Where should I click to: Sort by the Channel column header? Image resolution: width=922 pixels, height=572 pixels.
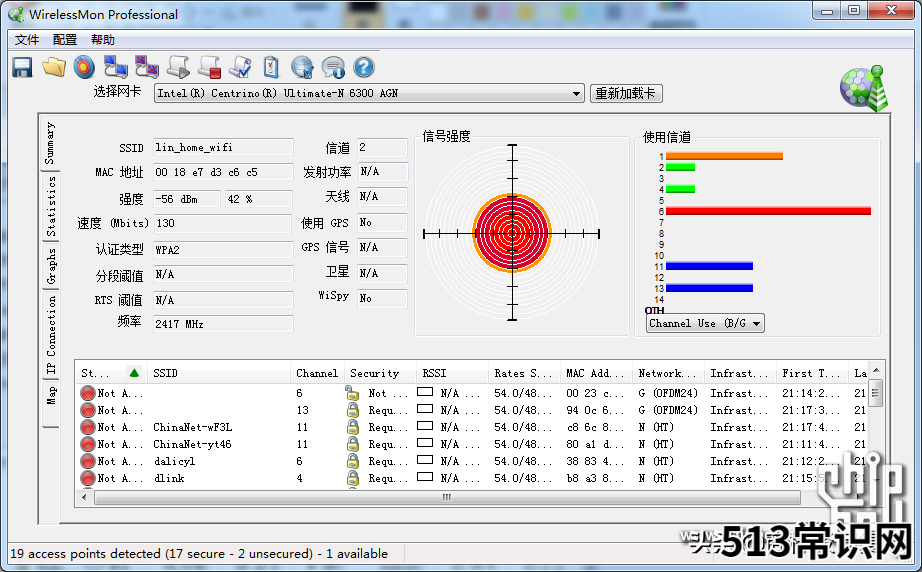[317, 373]
